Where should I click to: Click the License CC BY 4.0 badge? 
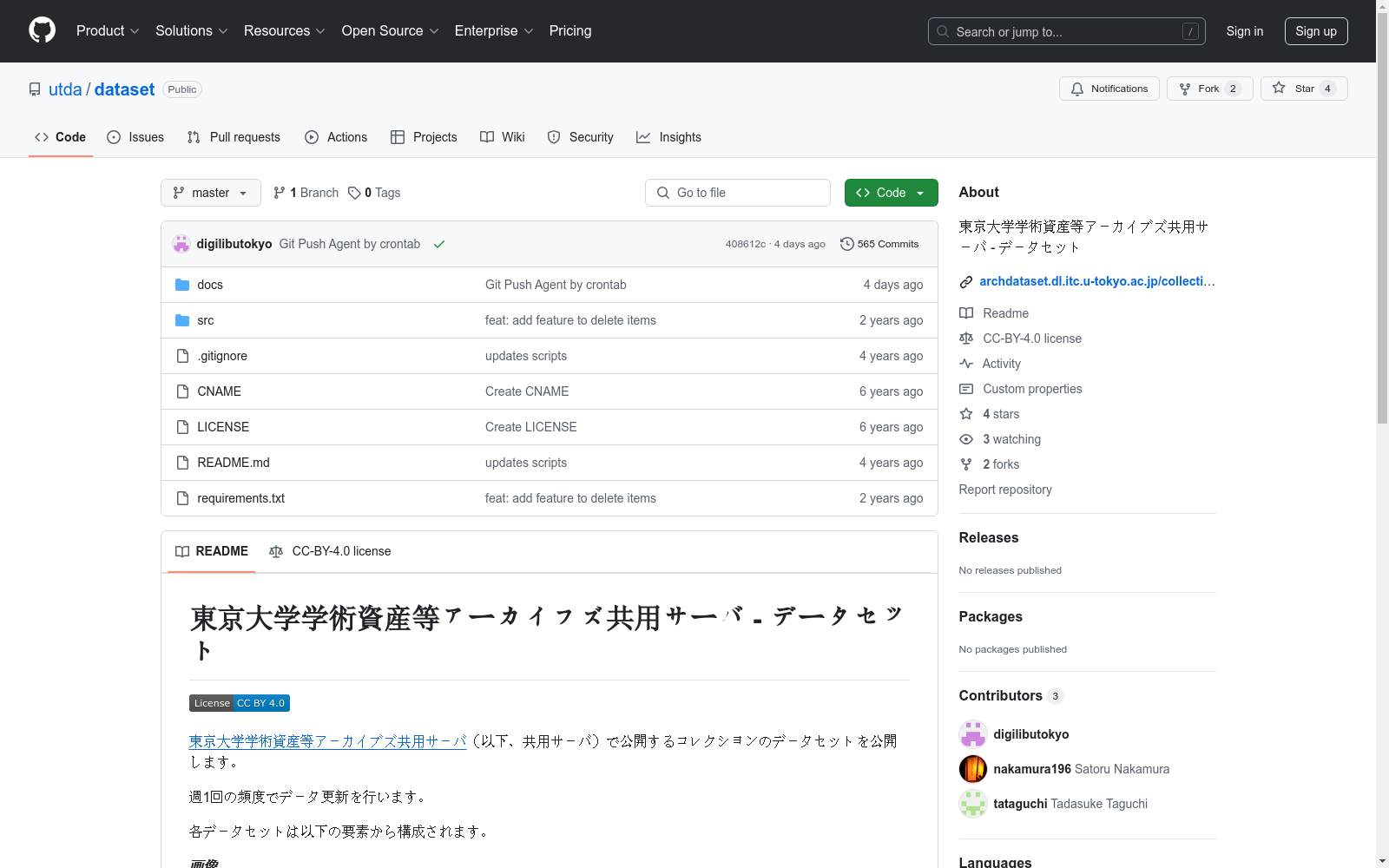(240, 703)
